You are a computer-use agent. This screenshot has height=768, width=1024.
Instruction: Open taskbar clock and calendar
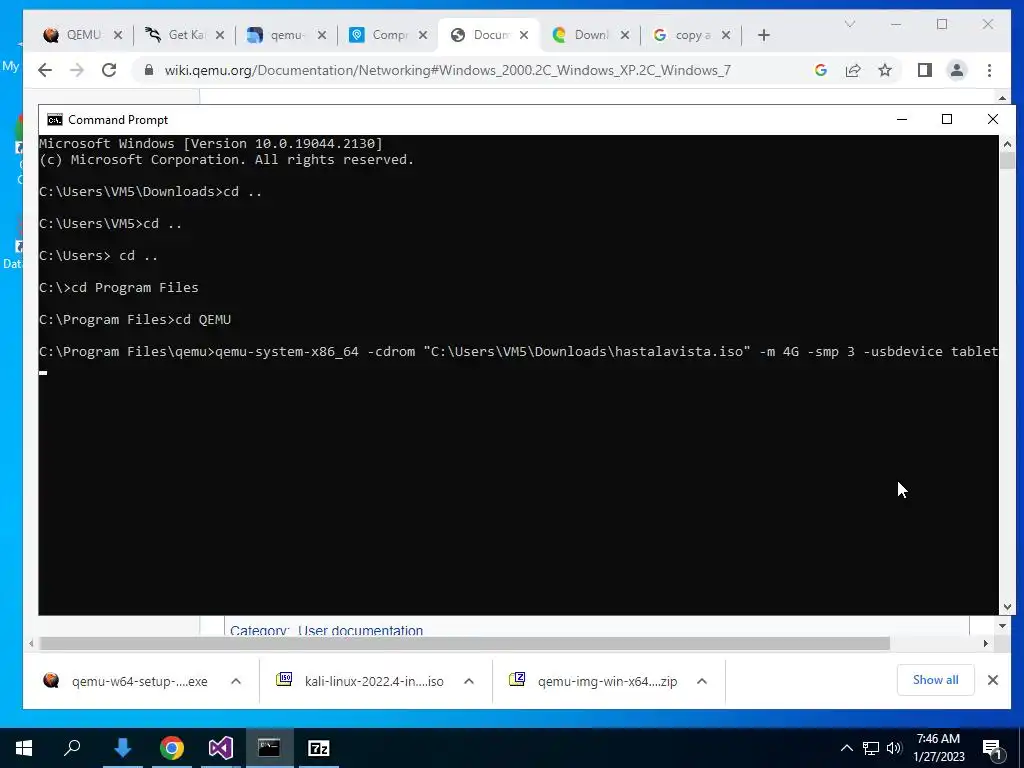(938, 748)
